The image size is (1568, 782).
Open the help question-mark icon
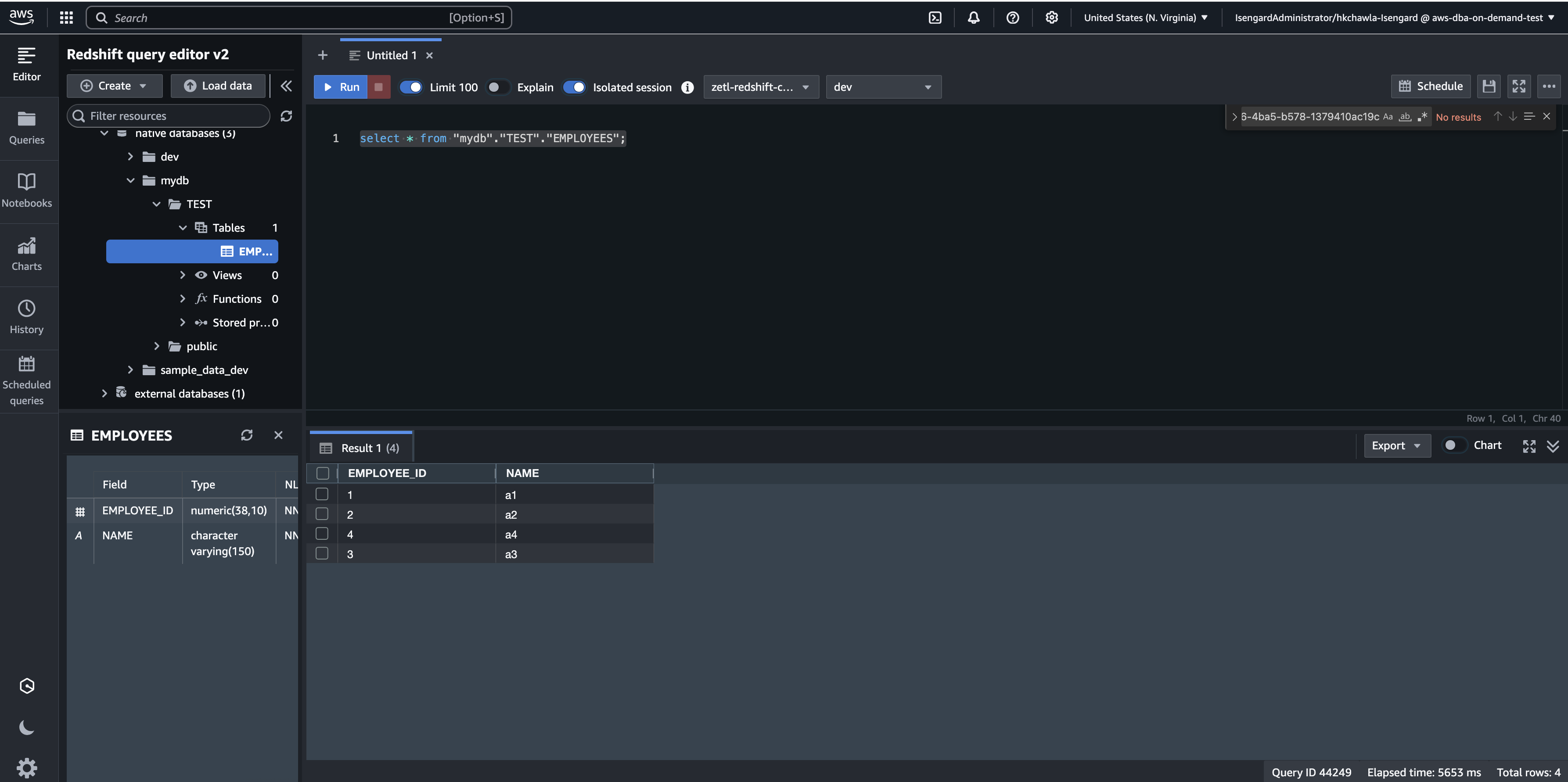(x=1012, y=18)
